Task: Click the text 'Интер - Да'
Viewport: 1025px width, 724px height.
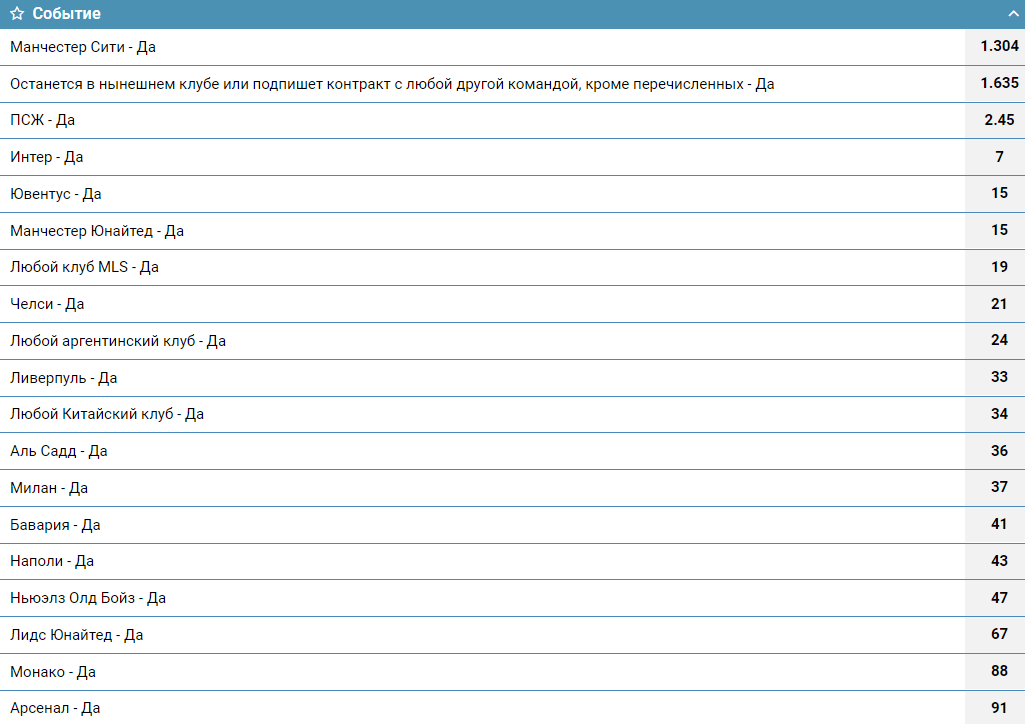Action: coord(46,157)
